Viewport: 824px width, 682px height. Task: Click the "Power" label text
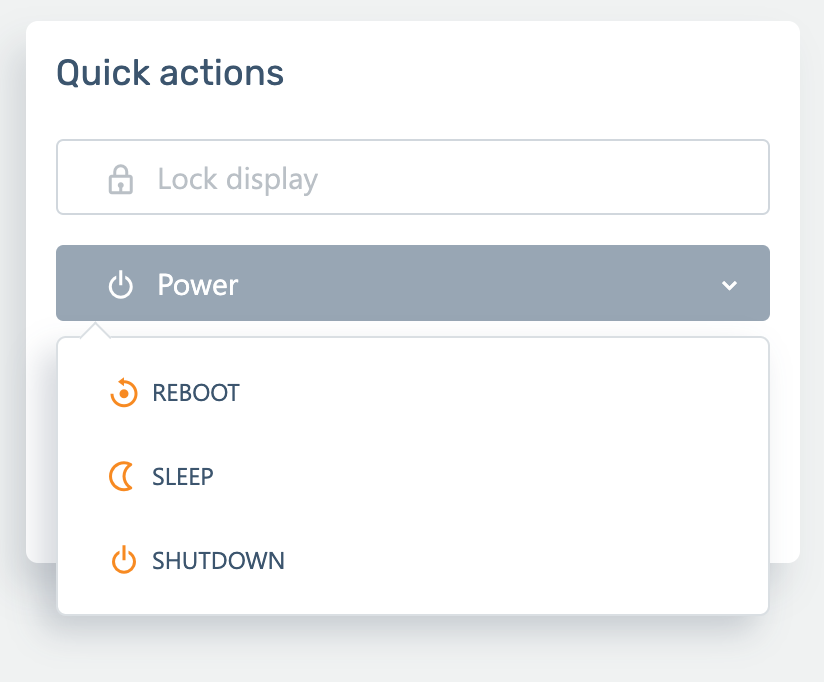click(x=198, y=285)
